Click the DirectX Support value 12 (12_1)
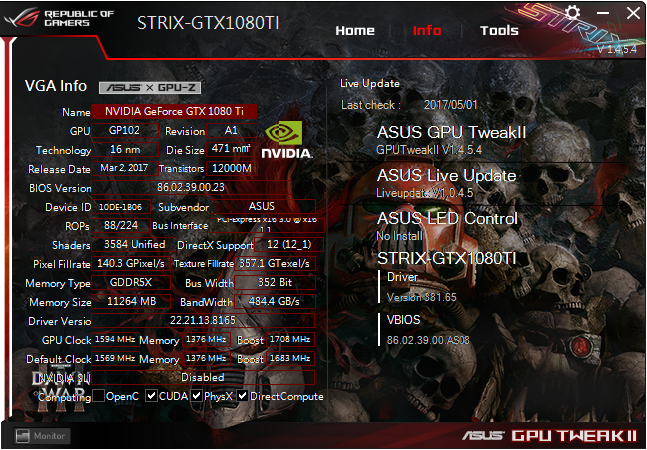The width and height of the screenshot is (647, 450). point(289,244)
